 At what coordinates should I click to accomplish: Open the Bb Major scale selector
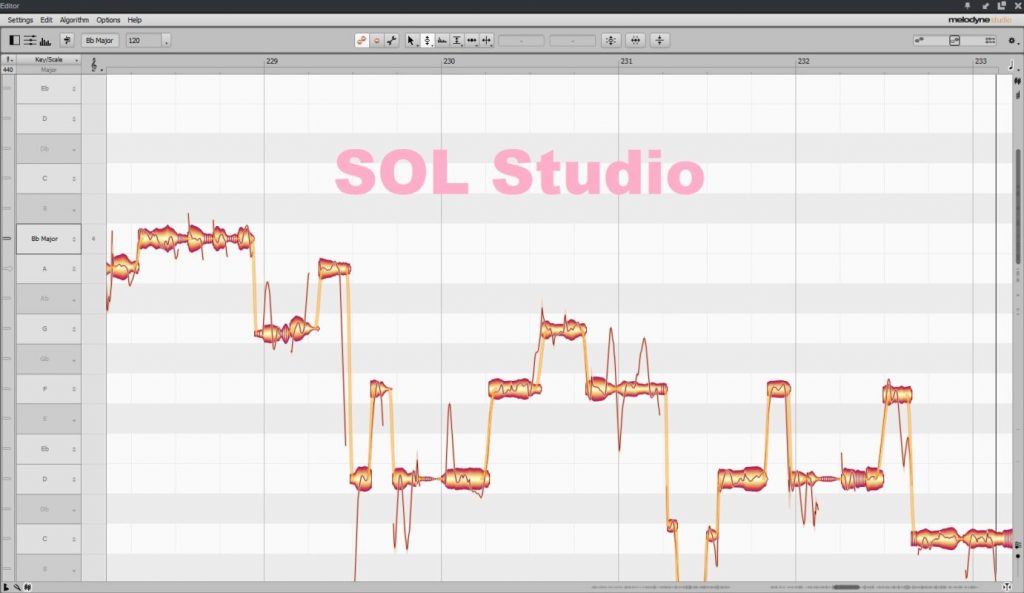(x=101, y=40)
